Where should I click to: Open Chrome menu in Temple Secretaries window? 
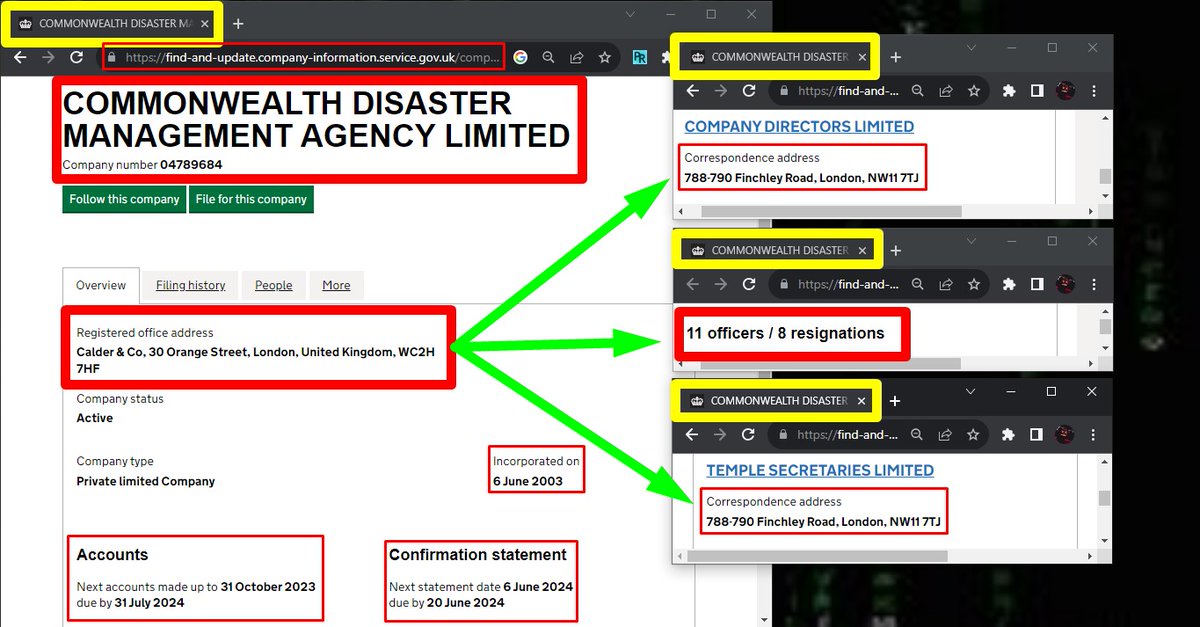1094,435
